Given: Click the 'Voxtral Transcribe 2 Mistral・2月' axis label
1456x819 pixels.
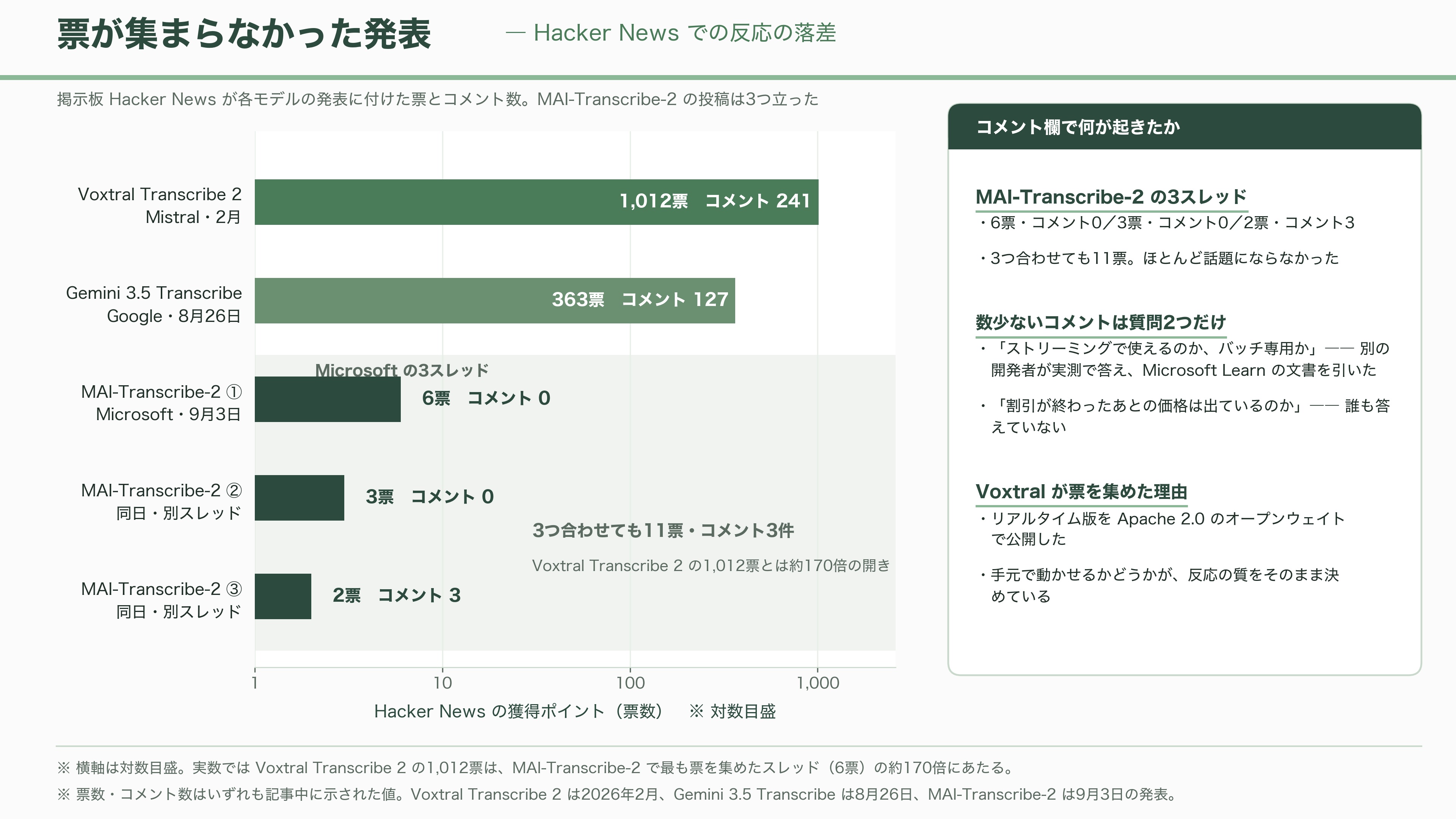Looking at the screenshot, I should (x=159, y=206).
